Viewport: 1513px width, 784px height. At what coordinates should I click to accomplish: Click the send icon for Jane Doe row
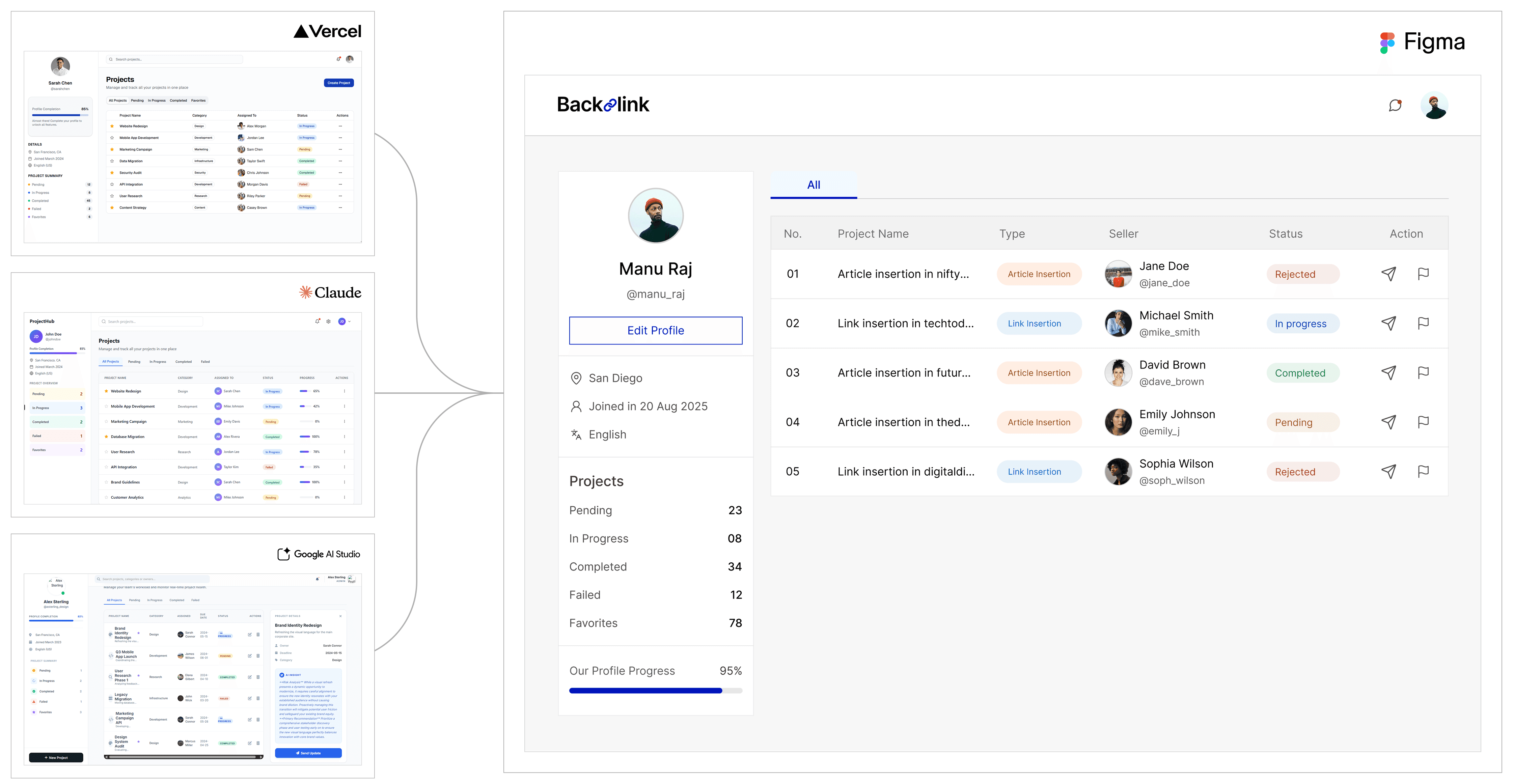1388,274
